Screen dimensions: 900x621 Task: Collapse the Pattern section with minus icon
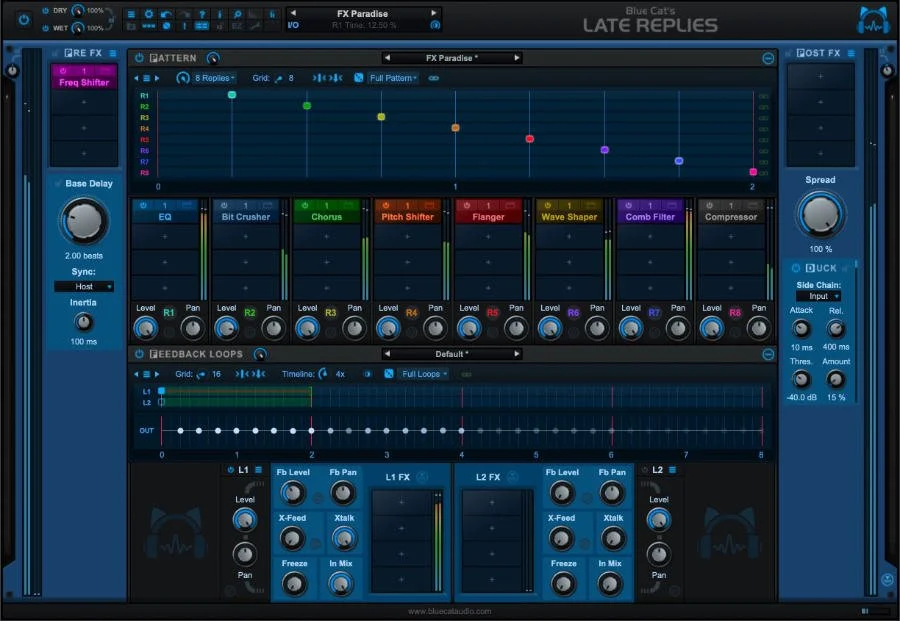point(768,59)
